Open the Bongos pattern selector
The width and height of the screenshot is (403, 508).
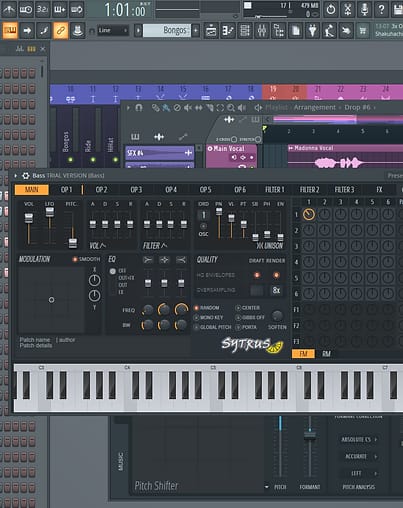(167, 31)
